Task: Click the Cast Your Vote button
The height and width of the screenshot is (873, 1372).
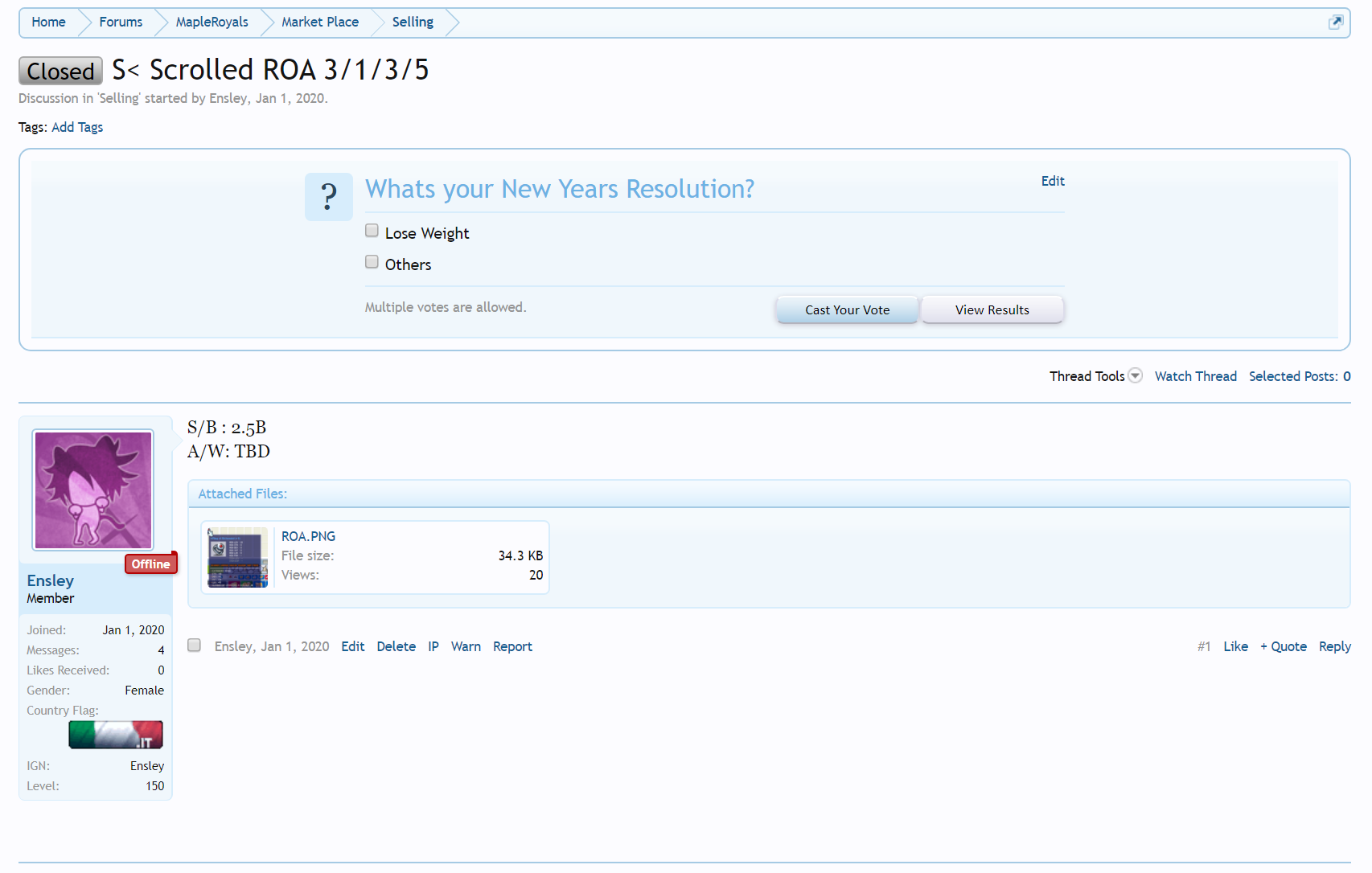Action: tap(847, 309)
